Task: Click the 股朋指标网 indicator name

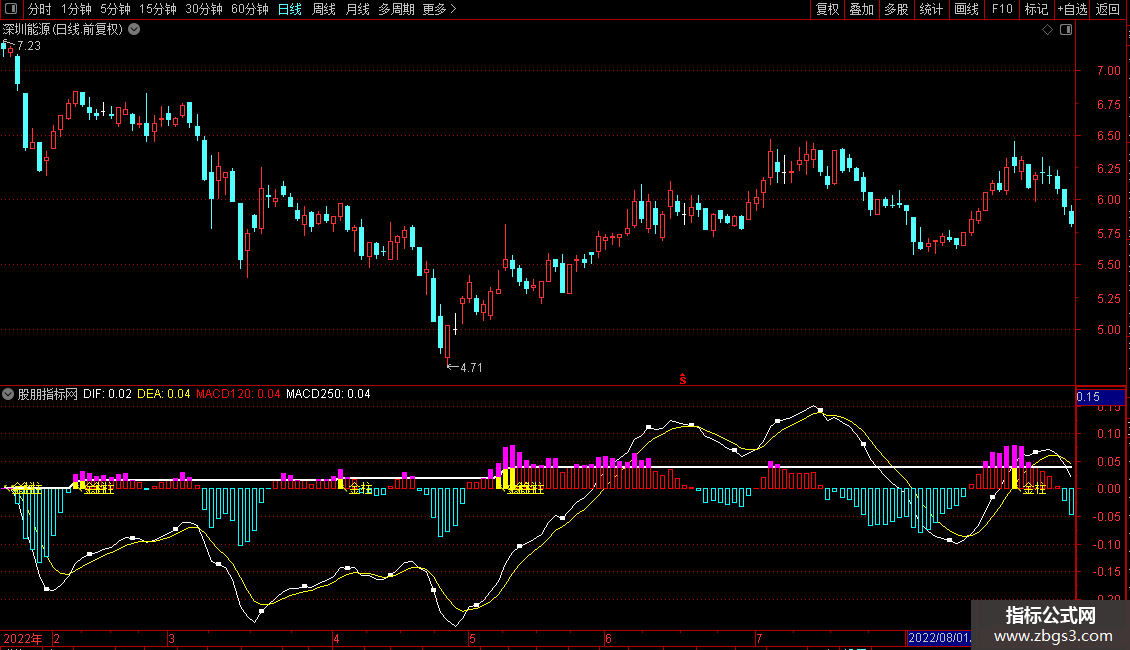Action: pyautogui.click(x=48, y=394)
